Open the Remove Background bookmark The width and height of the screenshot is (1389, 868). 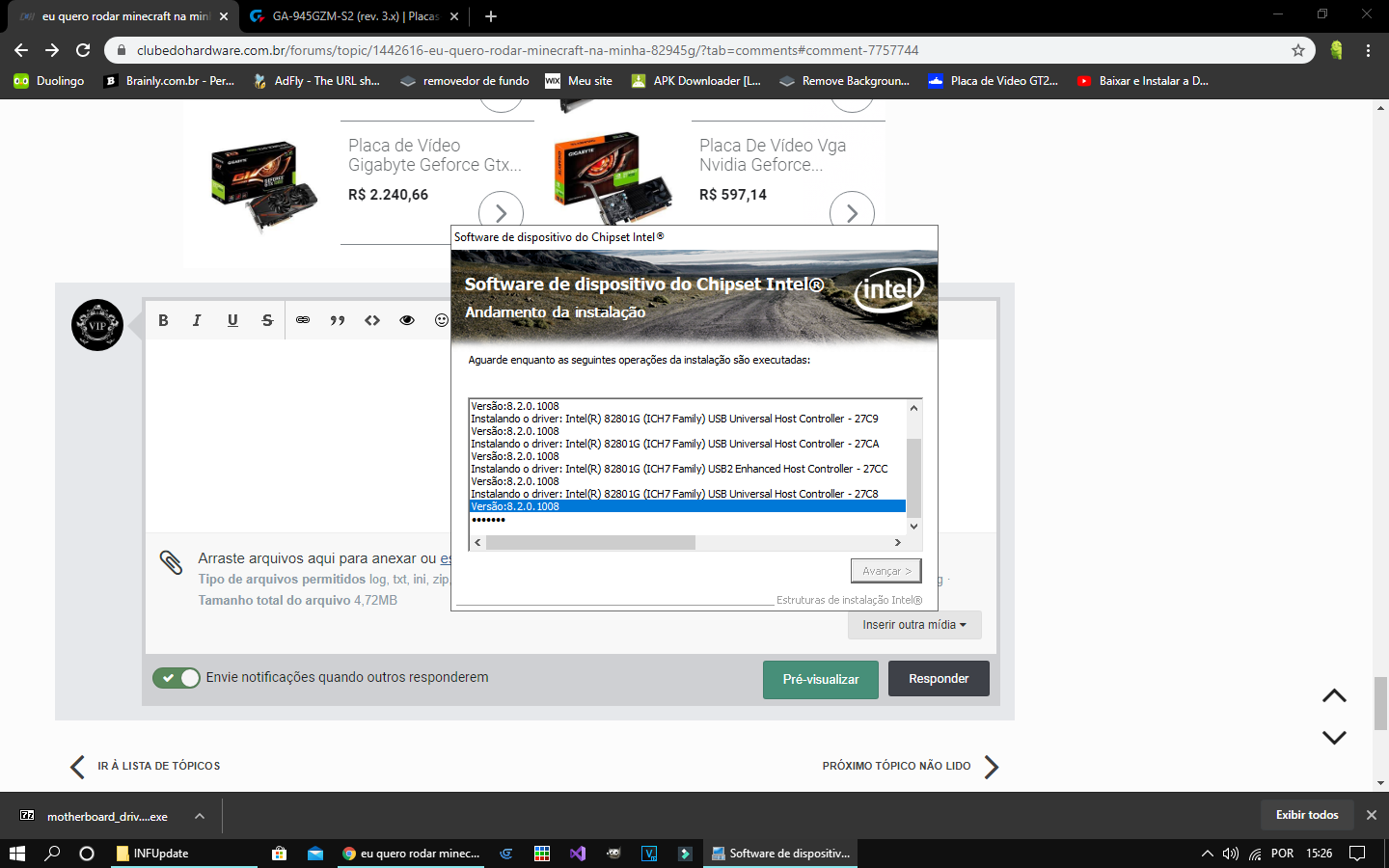(845, 81)
